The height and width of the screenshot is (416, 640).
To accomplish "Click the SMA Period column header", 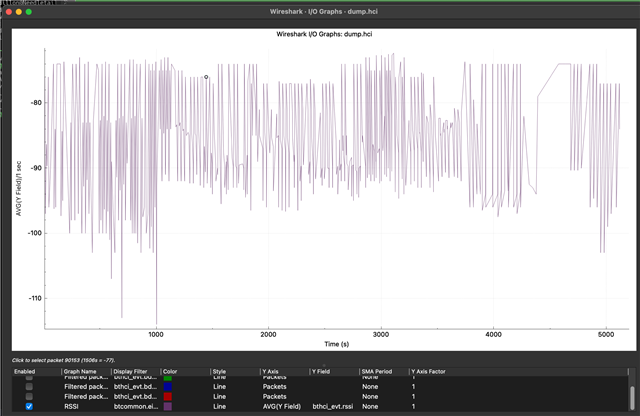I will pyautogui.click(x=377, y=372).
